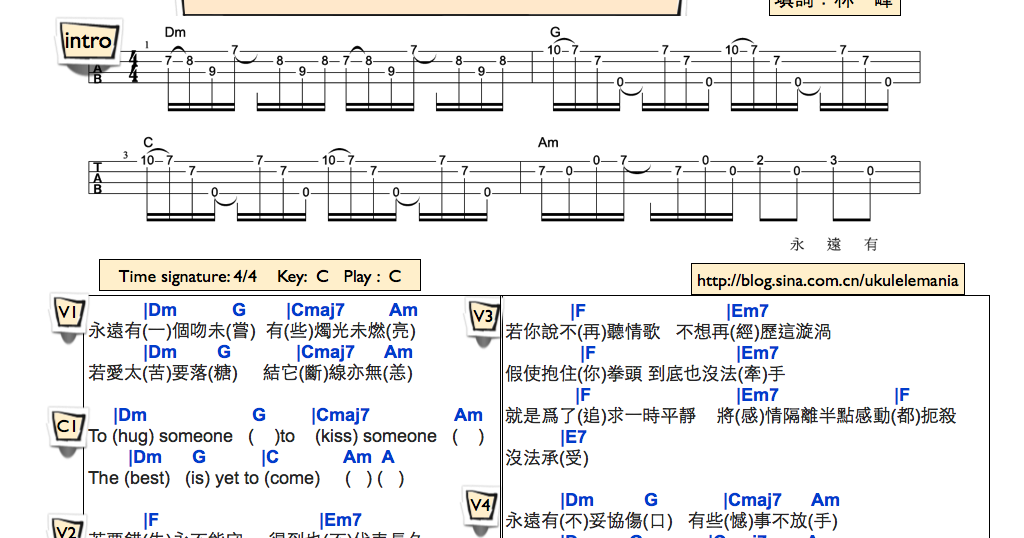Click the 'Play : C' label
1024x538 pixels.
pos(372,276)
